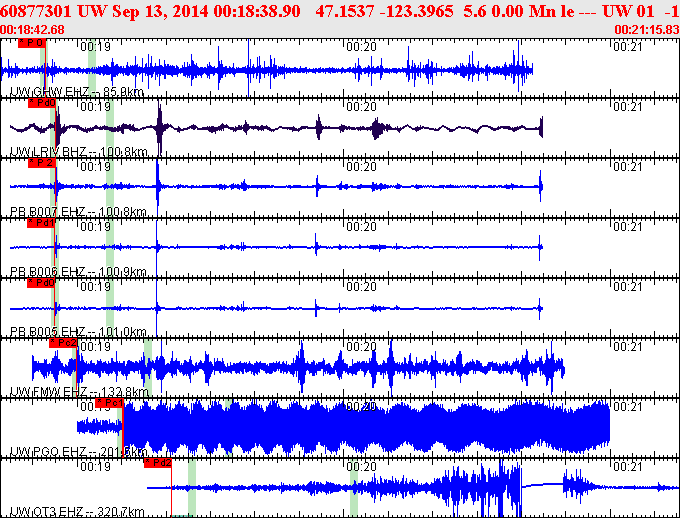Click the 00:21 time label on OT3 trace
Viewport: 680px width, 518px height.
[628, 466]
